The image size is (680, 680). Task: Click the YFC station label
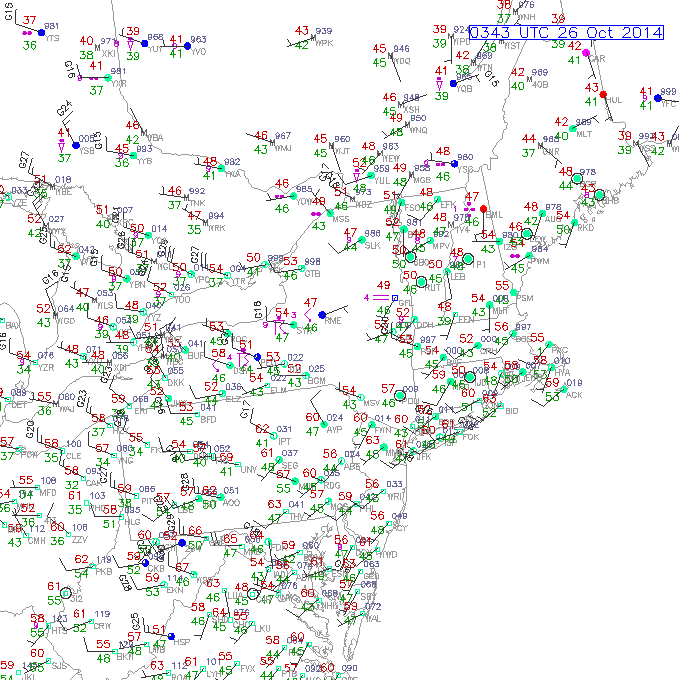(669, 104)
